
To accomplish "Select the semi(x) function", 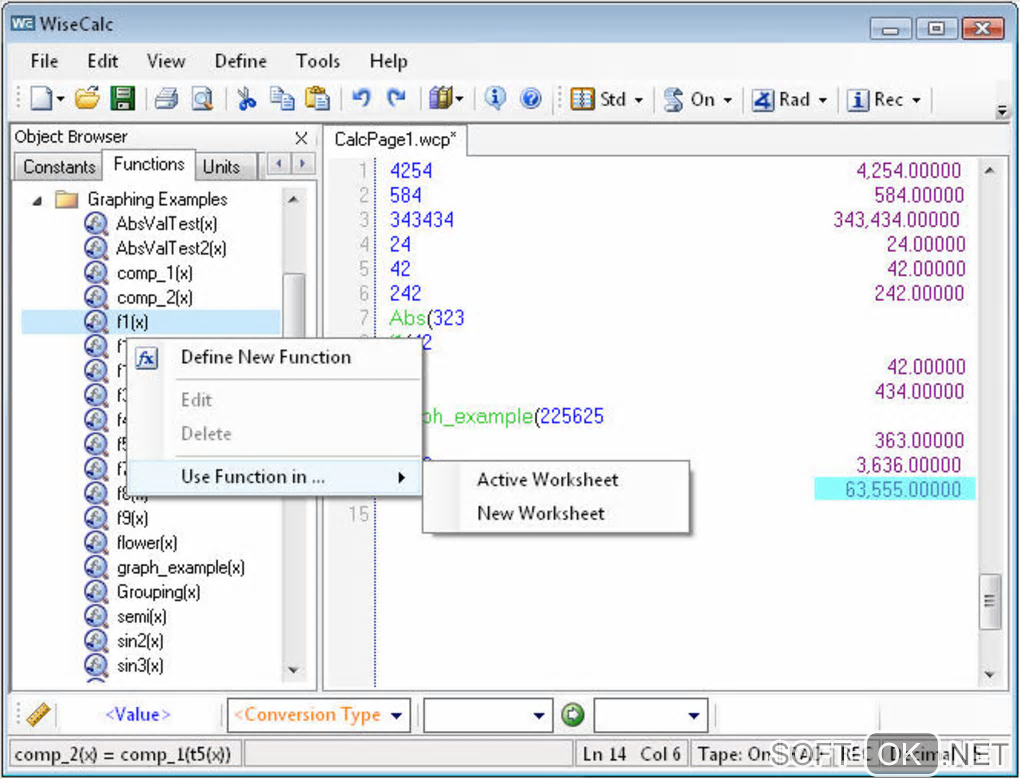I will coord(141,616).
